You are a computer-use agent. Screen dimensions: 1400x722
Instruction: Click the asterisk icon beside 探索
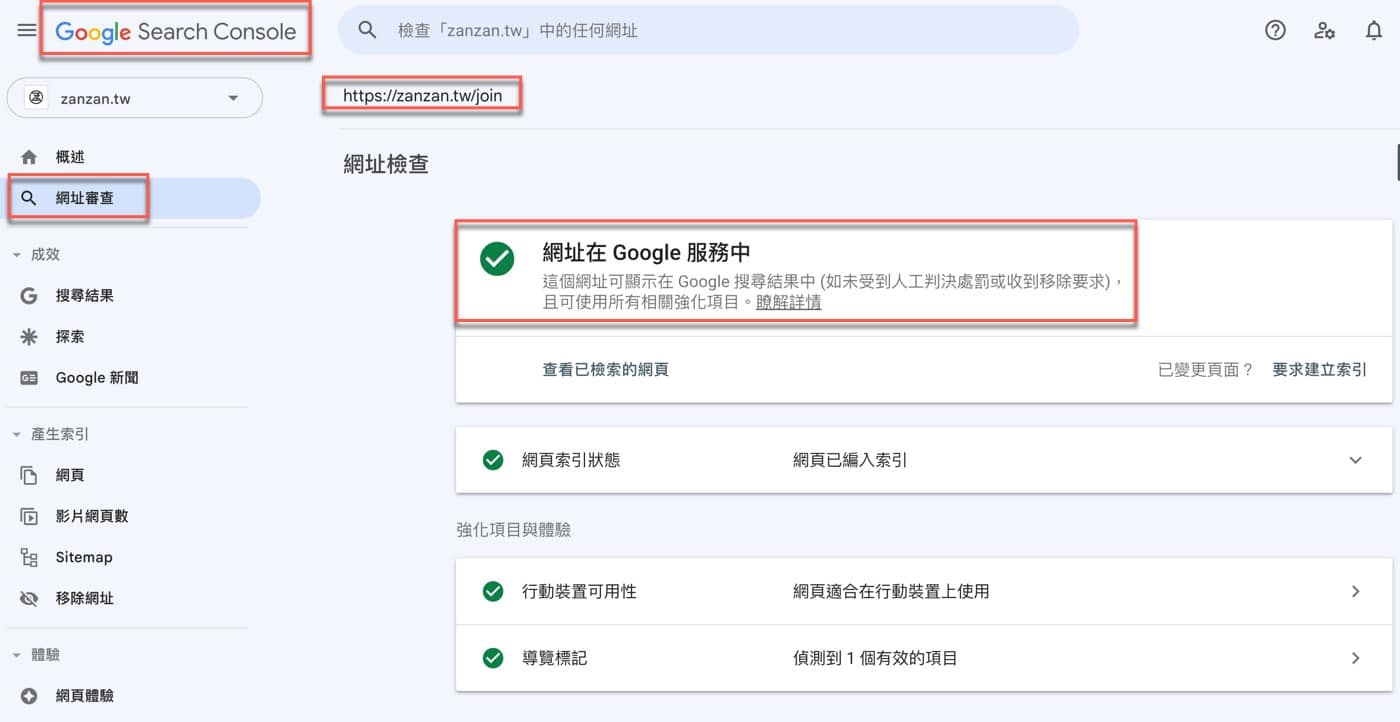tap(29, 337)
